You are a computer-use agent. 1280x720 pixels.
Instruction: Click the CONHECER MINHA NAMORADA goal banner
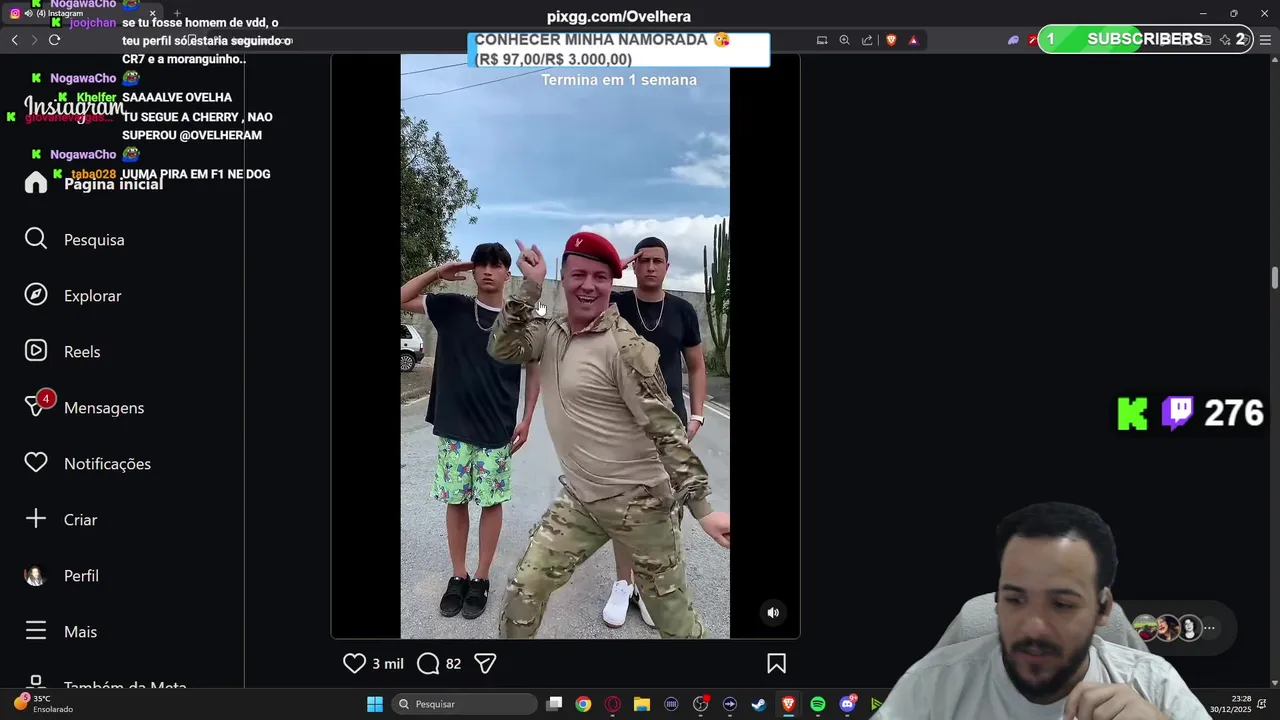[x=619, y=50]
